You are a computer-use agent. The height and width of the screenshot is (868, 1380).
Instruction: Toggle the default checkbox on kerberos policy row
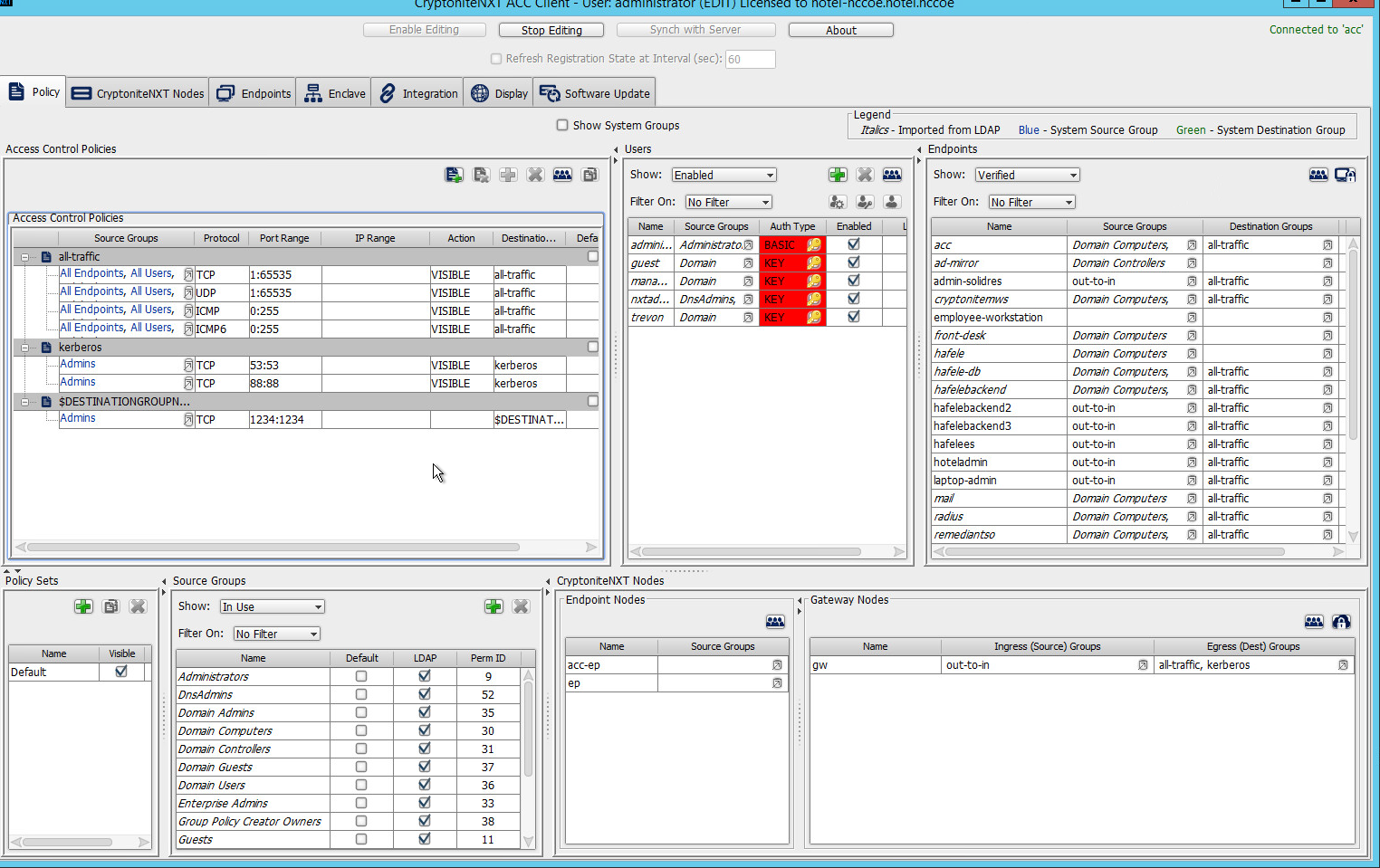click(x=593, y=347)
